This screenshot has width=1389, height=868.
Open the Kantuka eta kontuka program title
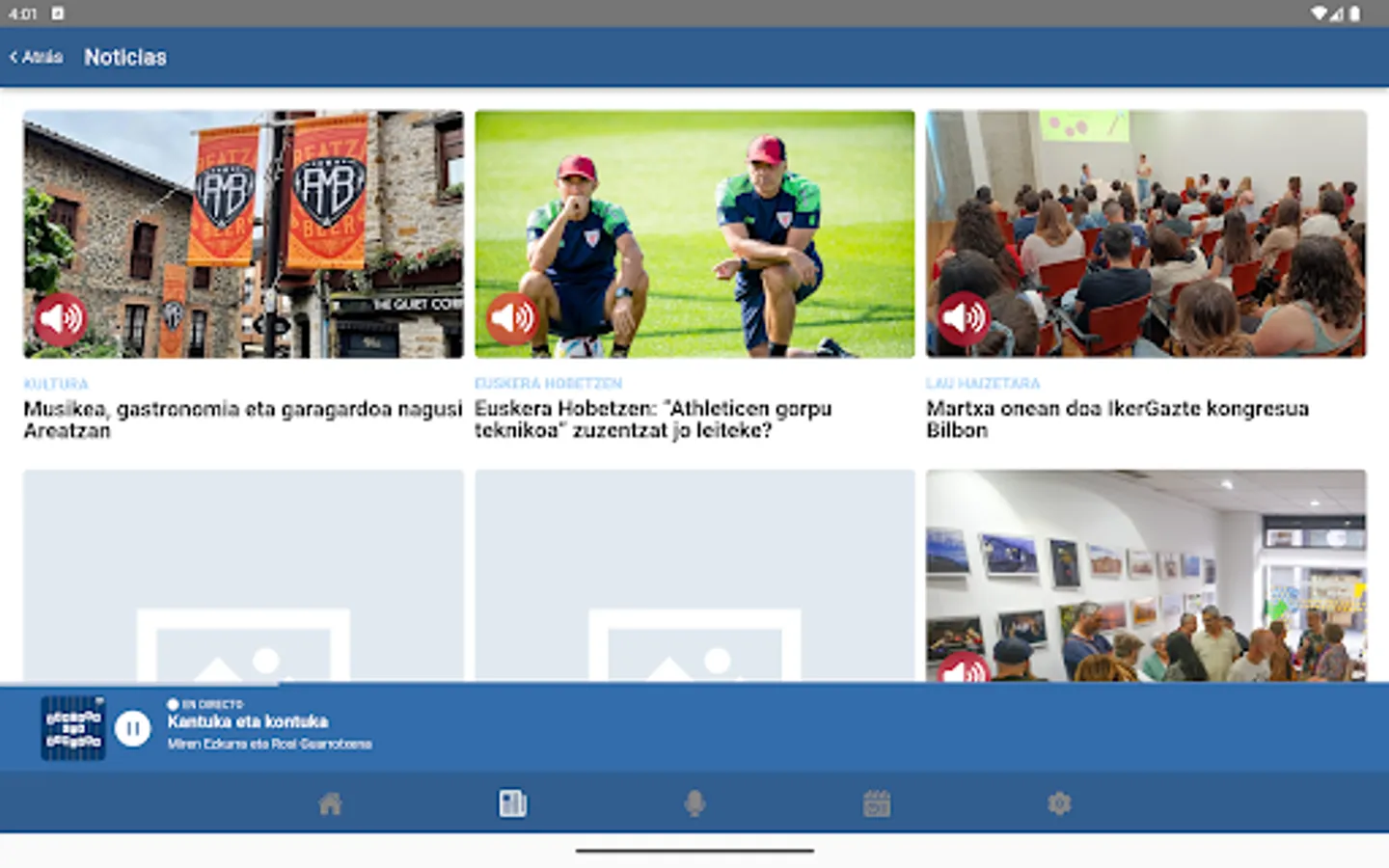pyautogui.click(x=248, y=721)
